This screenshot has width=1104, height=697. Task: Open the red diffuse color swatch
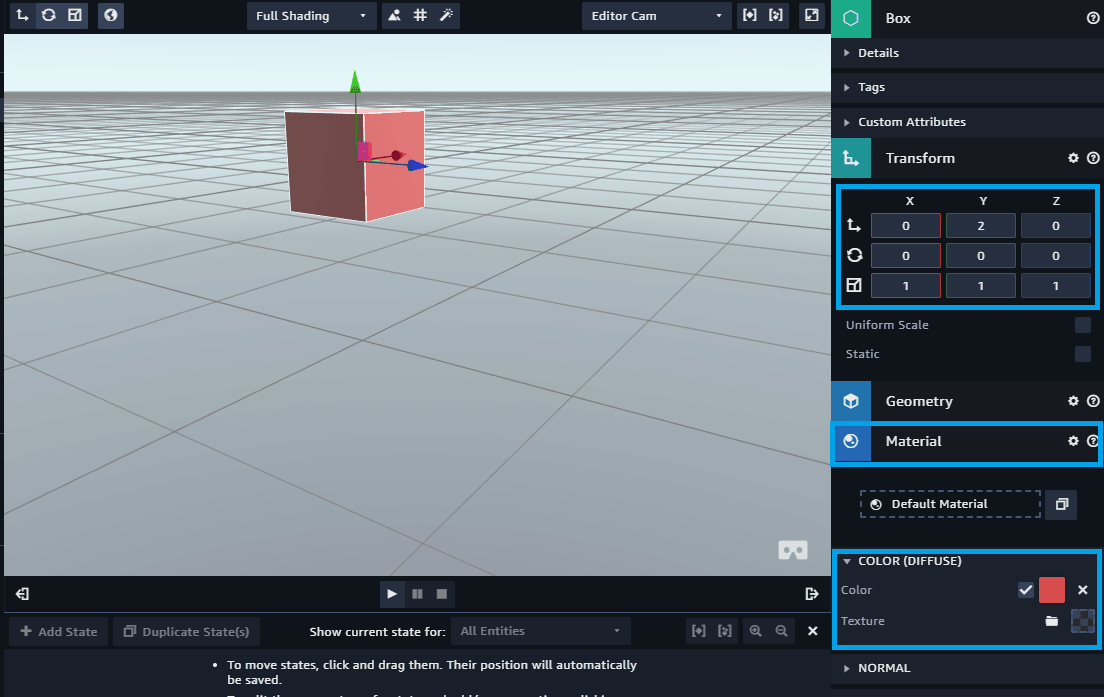click(x=1052, y=590)
